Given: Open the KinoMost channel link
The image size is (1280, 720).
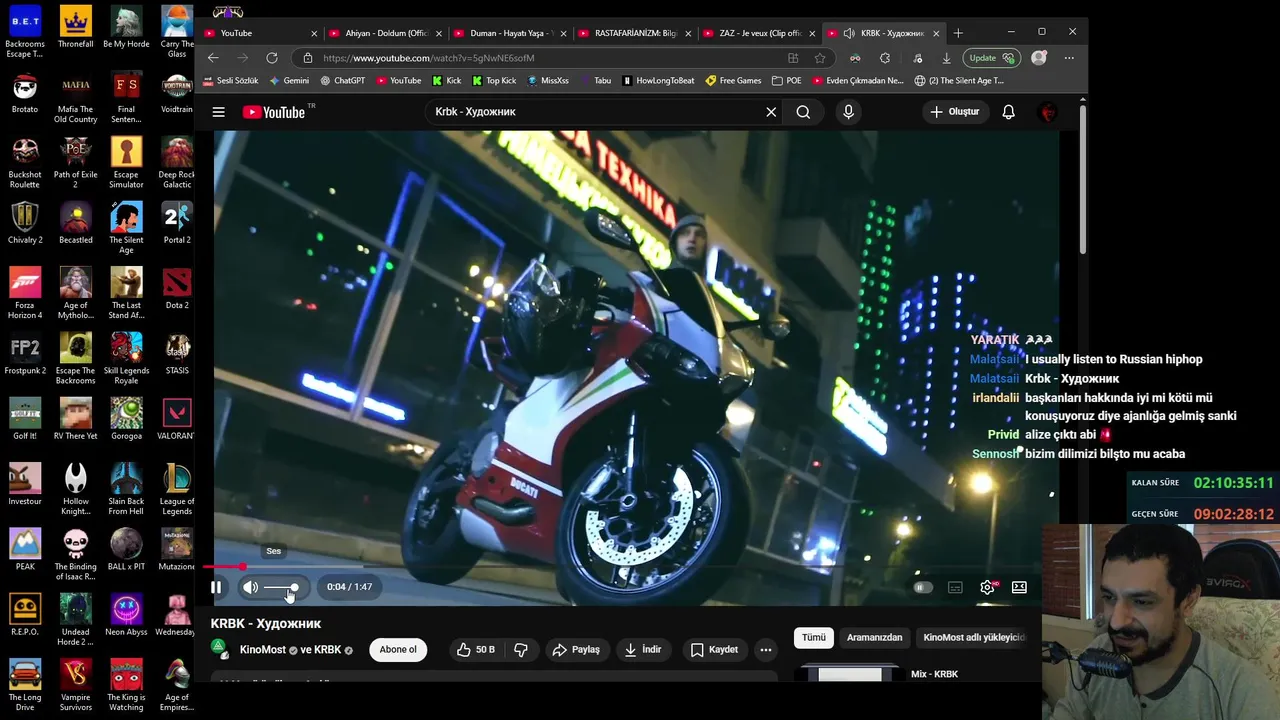Looking at the screenshot, I should tap(263, 650).
